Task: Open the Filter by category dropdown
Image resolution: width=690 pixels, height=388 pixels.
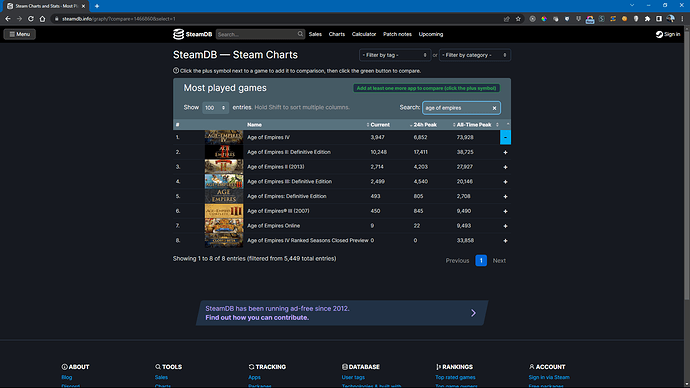Action: click(474, 55)
